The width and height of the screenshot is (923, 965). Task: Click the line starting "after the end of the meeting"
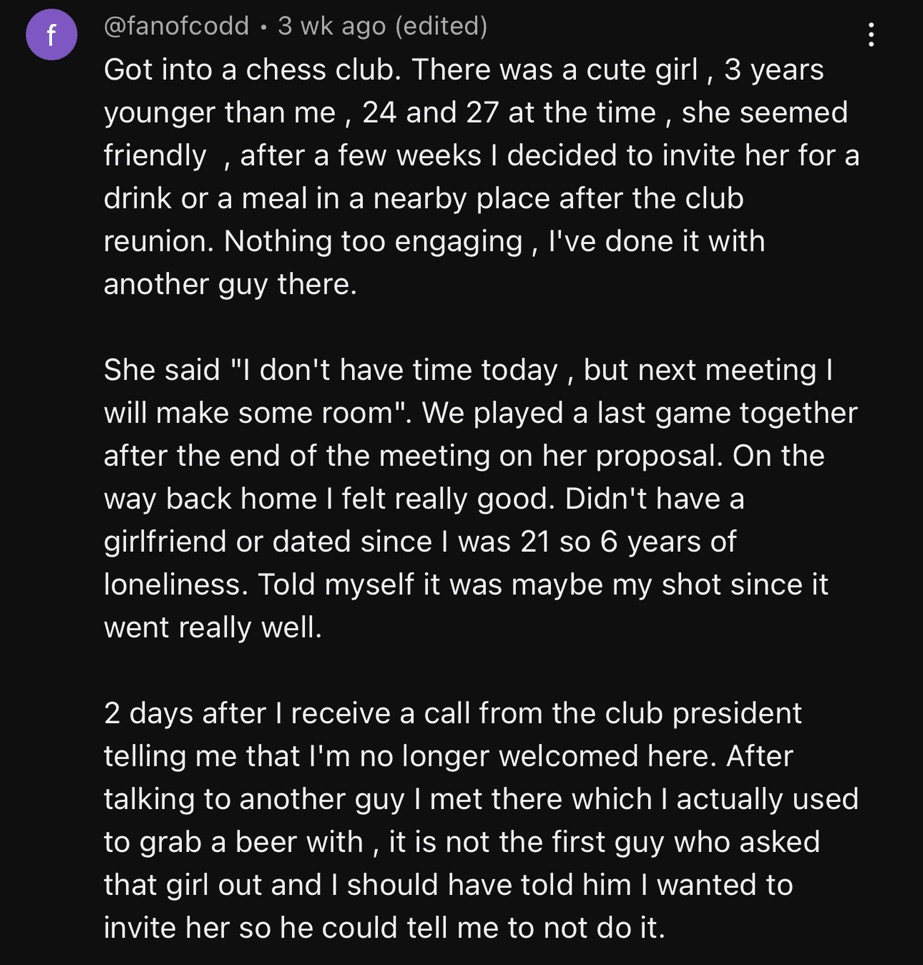click(464, 456)
